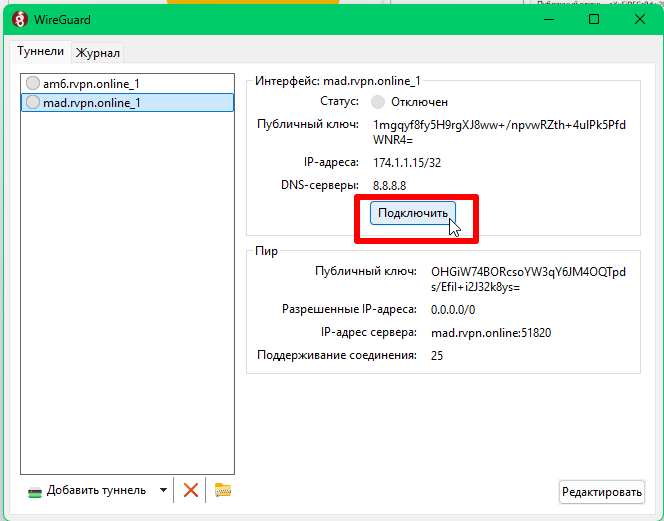Minimize the WireGuard window
664x521 pixels.
(x=548, y=19)
